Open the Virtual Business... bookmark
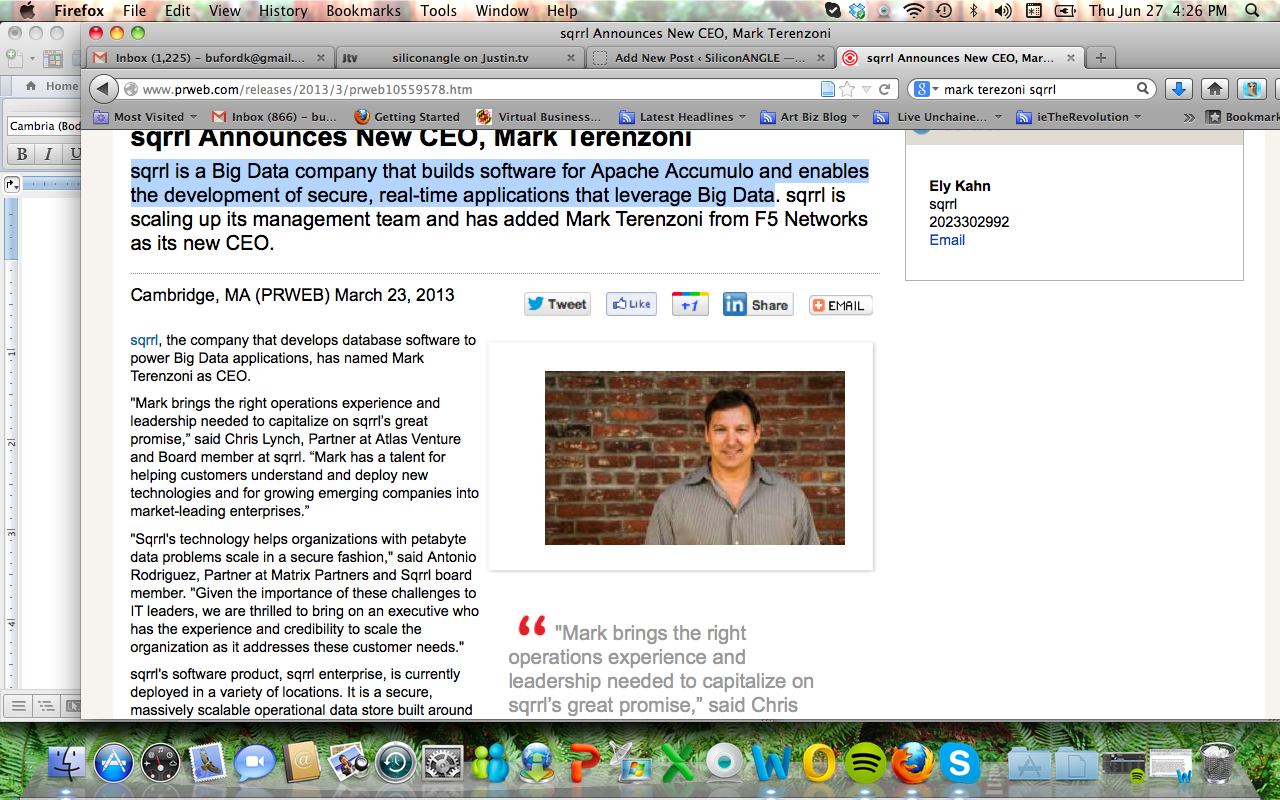This screenshot has height=800, width=1280. tap(540, 117)
